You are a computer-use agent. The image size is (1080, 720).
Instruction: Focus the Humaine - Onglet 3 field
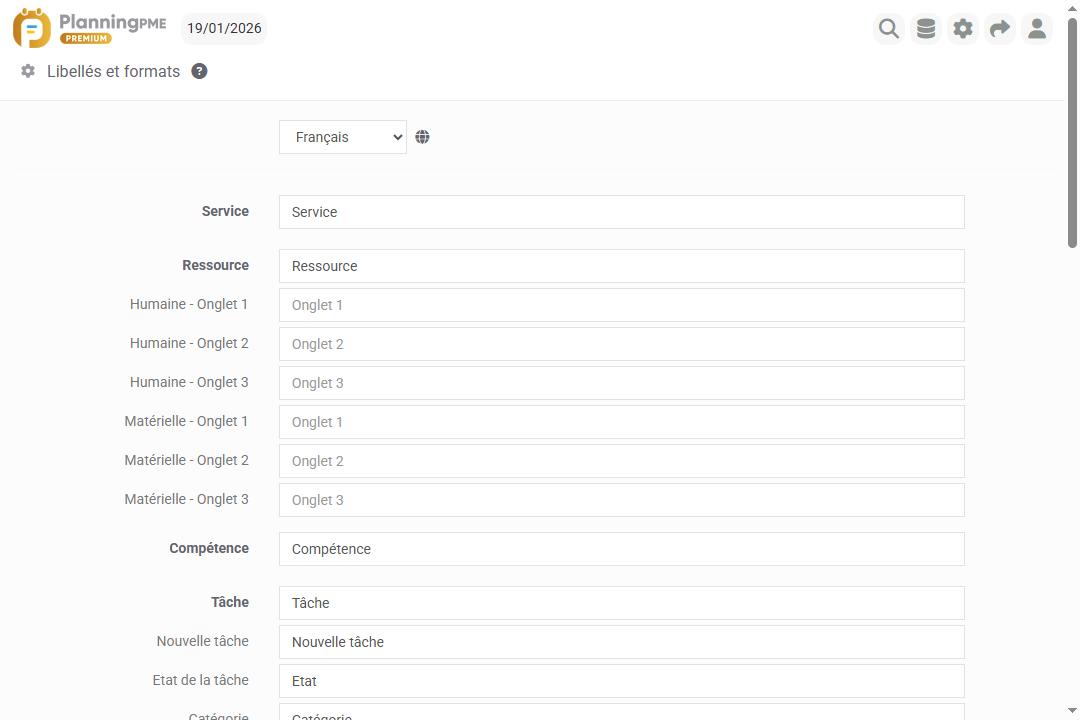pyautogui.click(x=621, y=383)
